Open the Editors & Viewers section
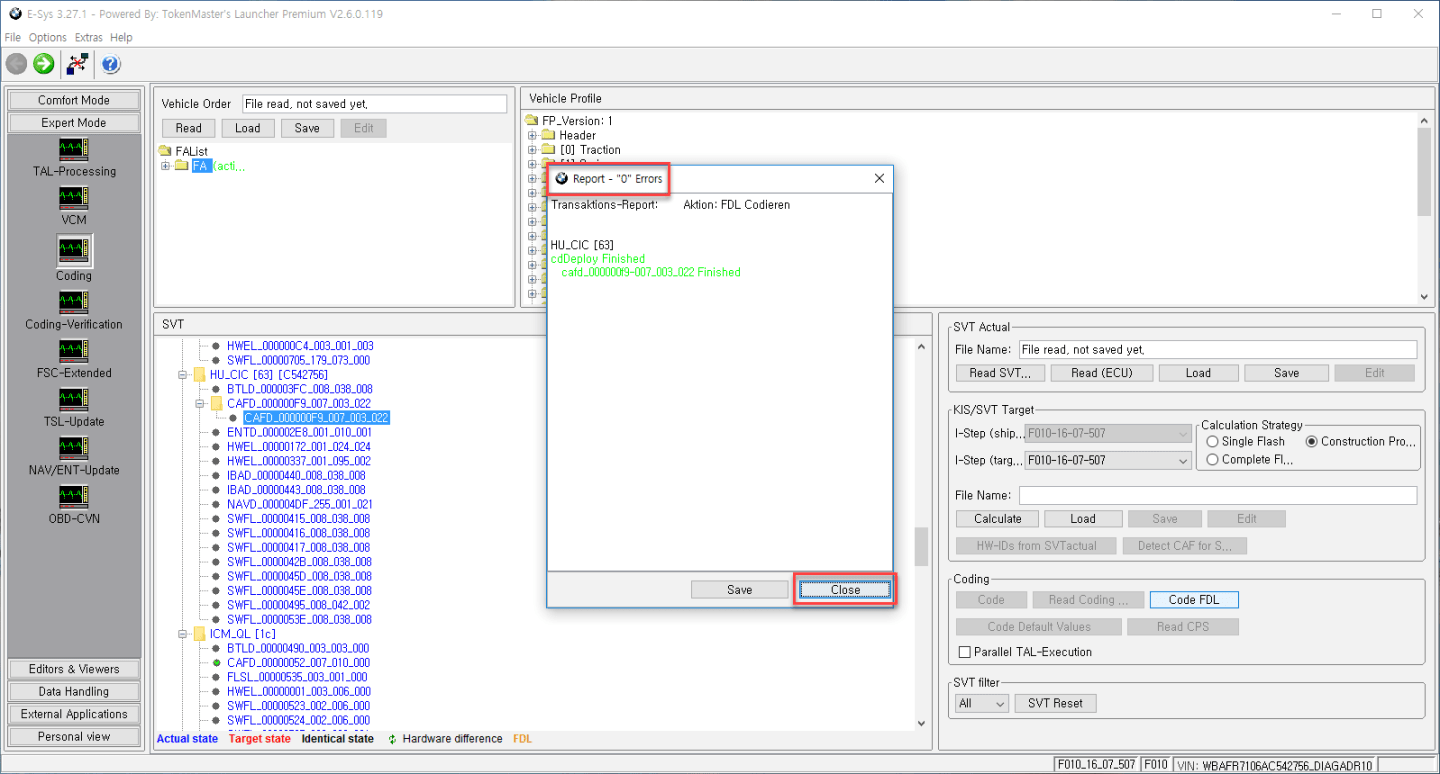The height and width of the screenshot is (774, 1440). (74, 669)
